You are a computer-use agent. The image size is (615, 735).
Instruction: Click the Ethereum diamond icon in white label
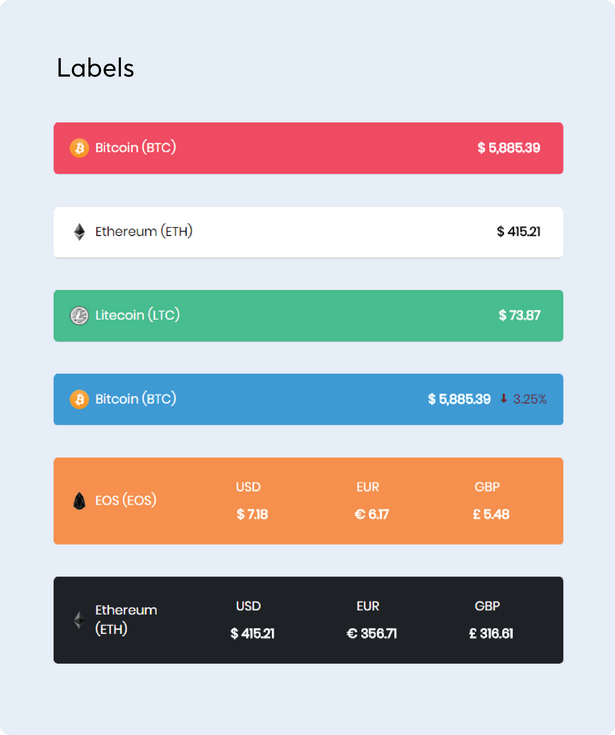[x=80, y=232]
